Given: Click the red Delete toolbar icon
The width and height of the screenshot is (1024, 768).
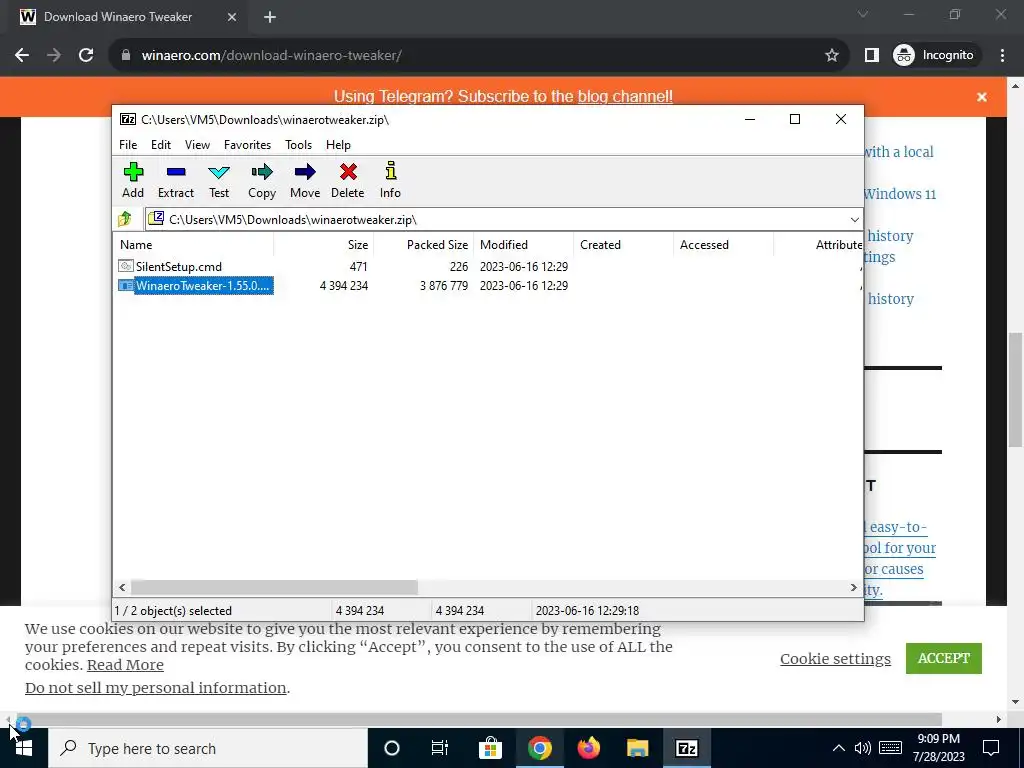Looking at the screenshot, I should point(347,180).
